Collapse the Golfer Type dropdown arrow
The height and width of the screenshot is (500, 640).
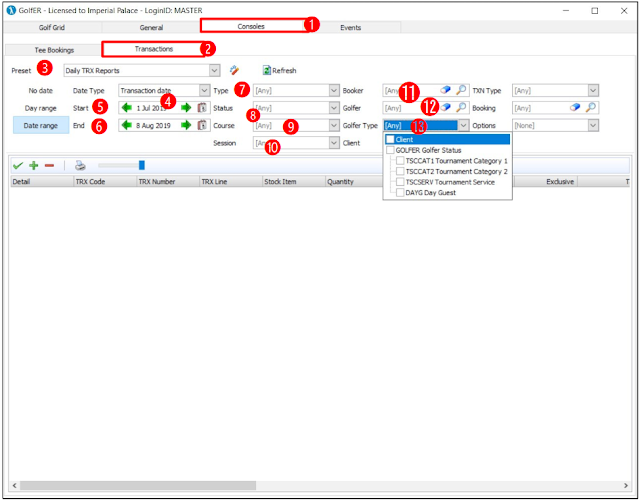point(464,125)
